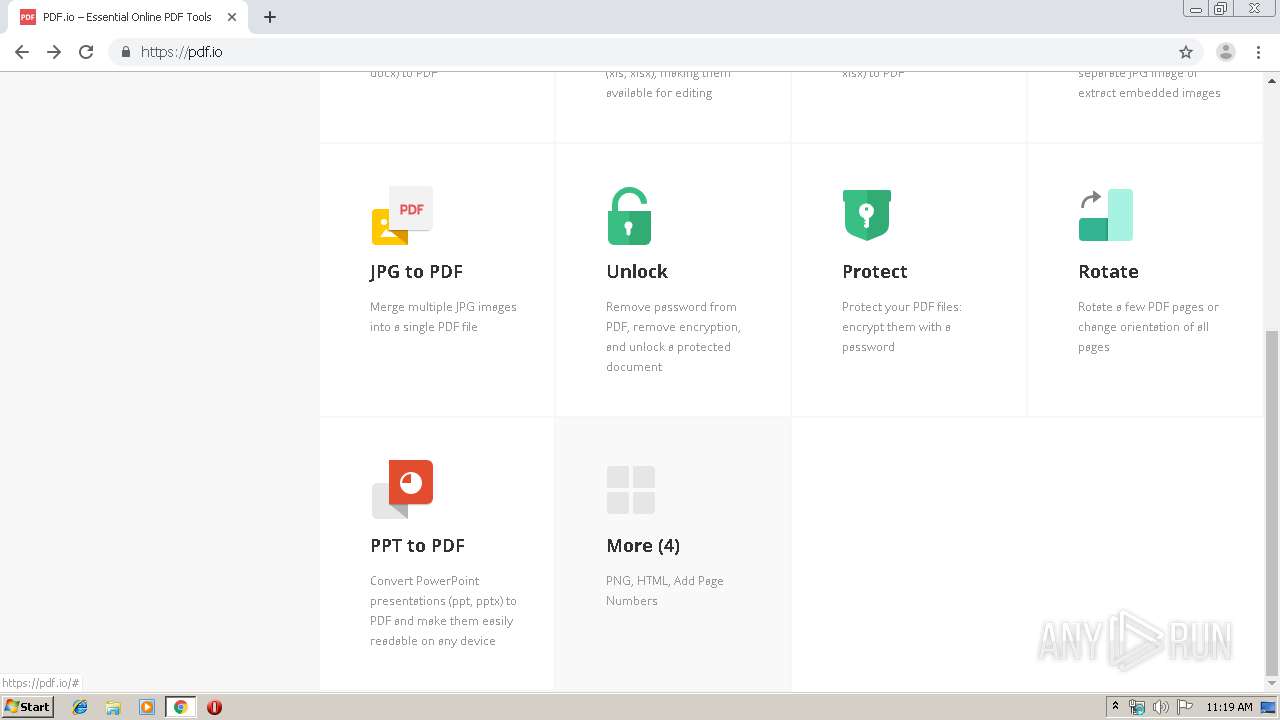
Task: Open the Chrome three-dot menu
Action: point(1258,52)
